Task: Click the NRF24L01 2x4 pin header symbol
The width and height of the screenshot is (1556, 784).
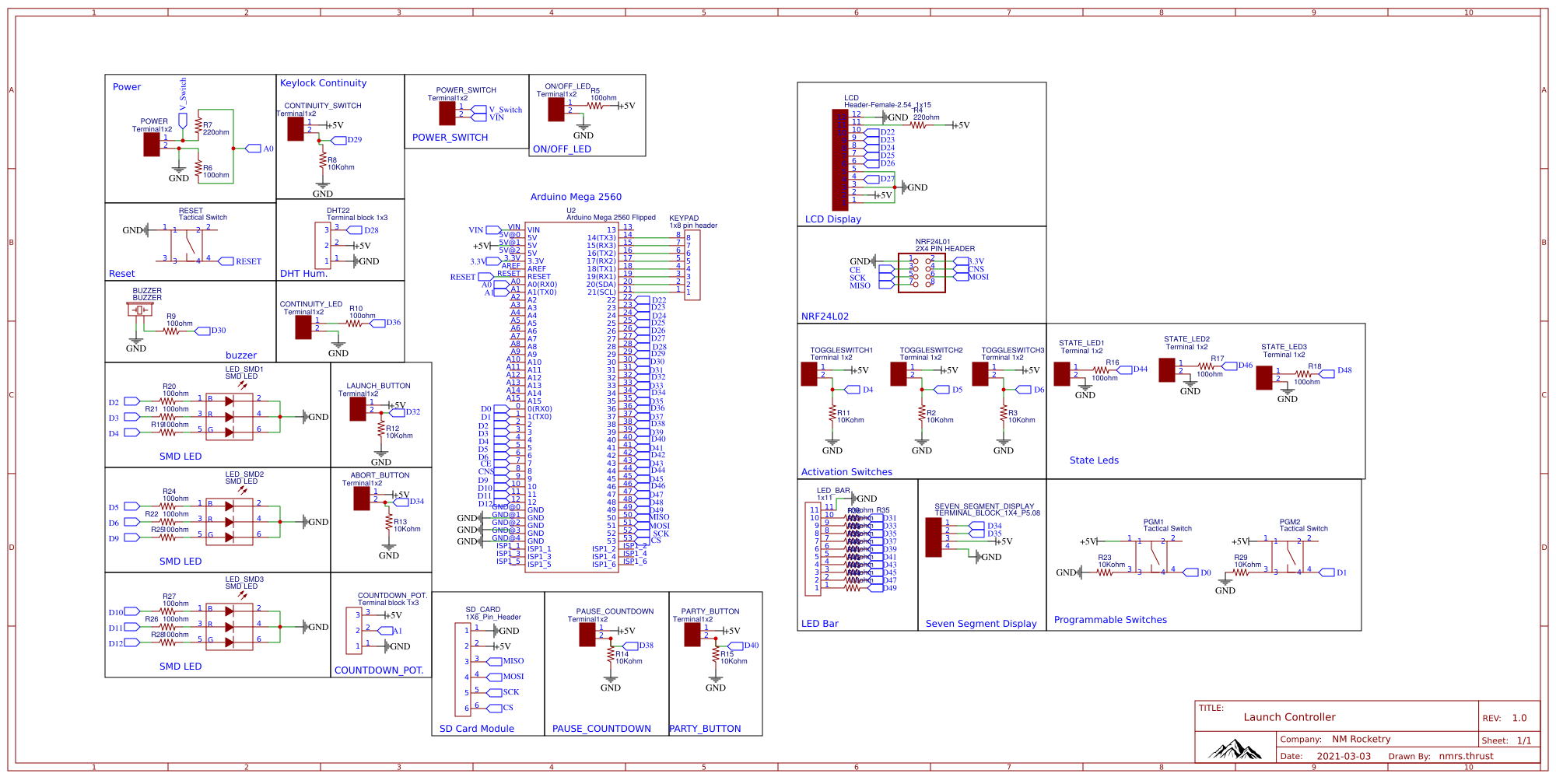Action: (x=923, y=274)
